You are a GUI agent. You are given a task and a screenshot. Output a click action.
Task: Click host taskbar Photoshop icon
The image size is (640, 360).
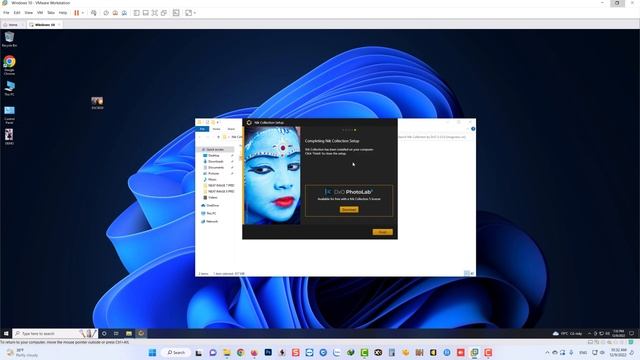268,352
